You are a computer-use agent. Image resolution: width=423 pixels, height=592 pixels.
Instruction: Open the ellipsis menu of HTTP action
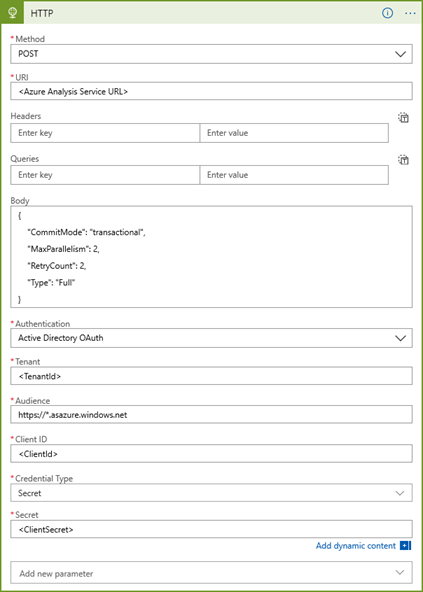pos(410,13)
